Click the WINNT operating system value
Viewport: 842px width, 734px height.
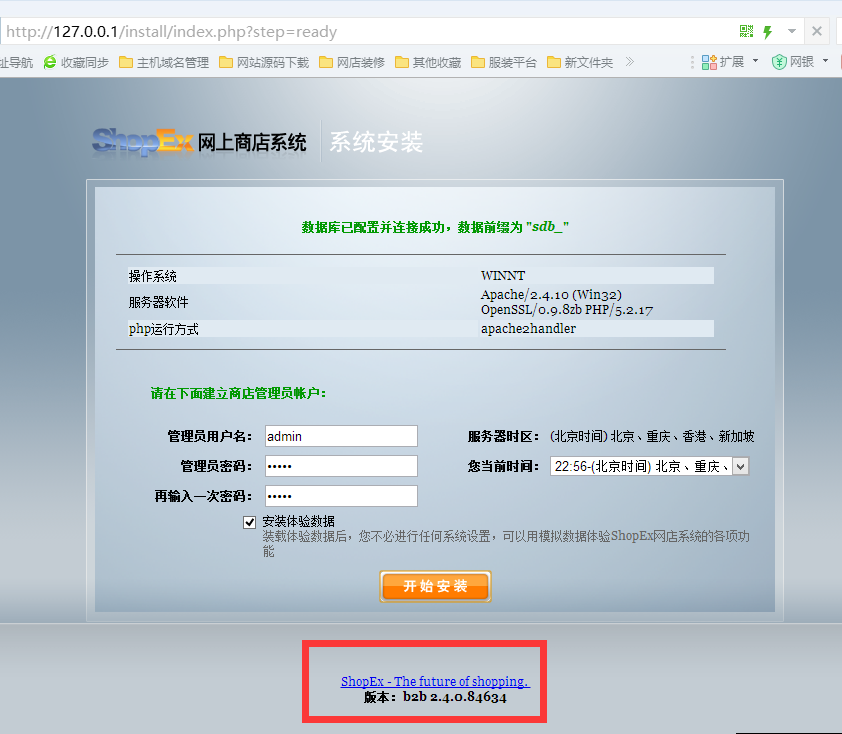tap(503, 275)
